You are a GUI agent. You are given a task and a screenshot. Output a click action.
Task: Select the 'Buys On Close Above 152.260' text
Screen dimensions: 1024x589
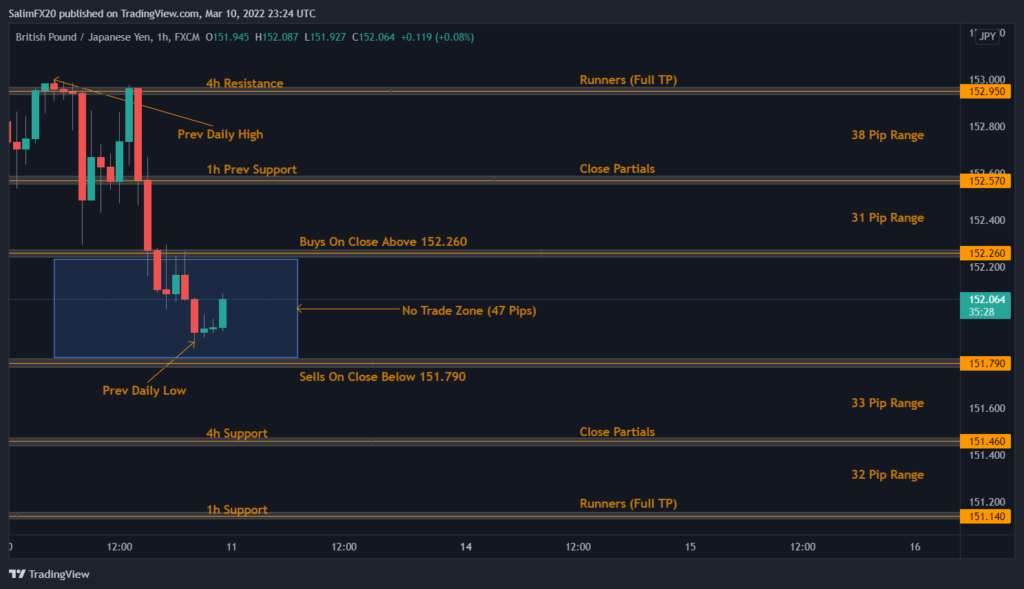[x=383, y=242]
